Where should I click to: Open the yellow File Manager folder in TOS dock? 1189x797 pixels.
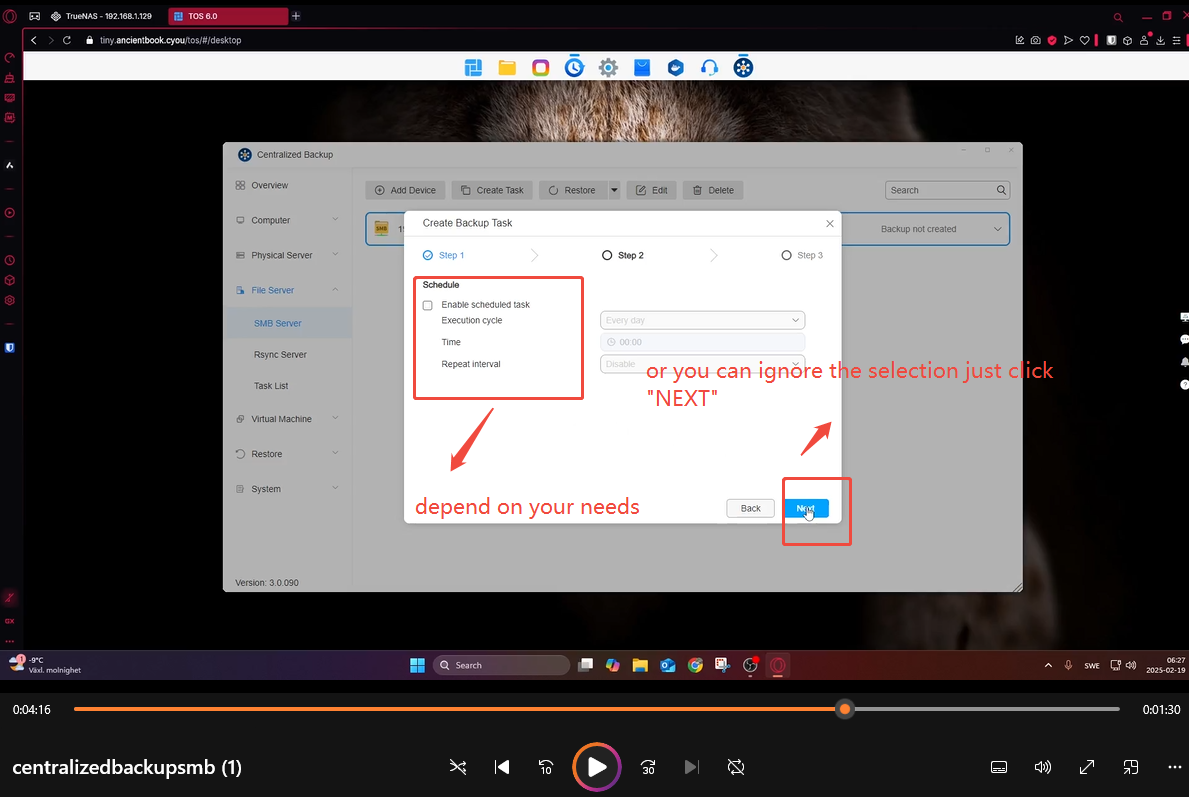(507, 67)
